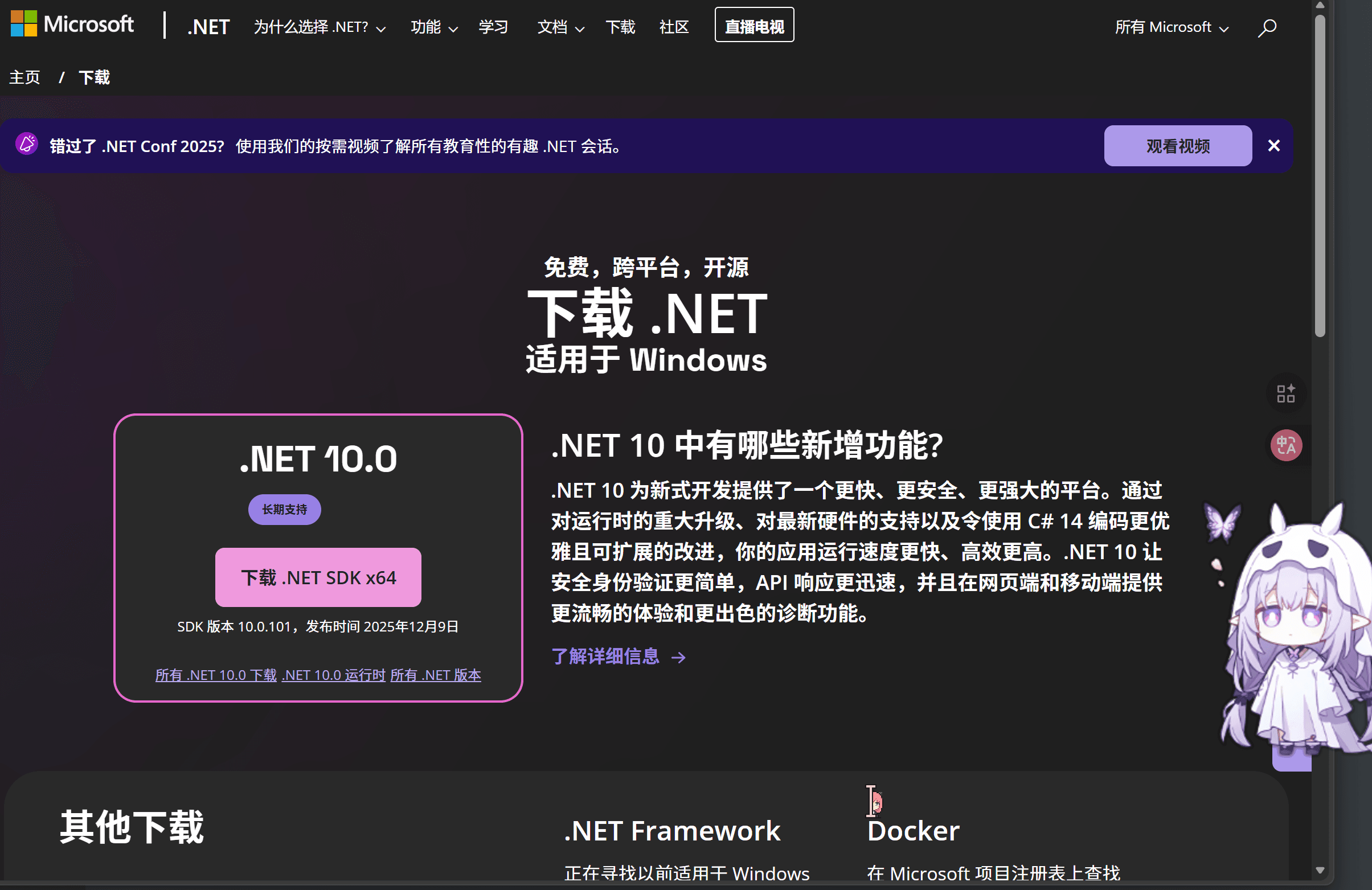Click the grid sparkle floating icon

[1285, 393]
